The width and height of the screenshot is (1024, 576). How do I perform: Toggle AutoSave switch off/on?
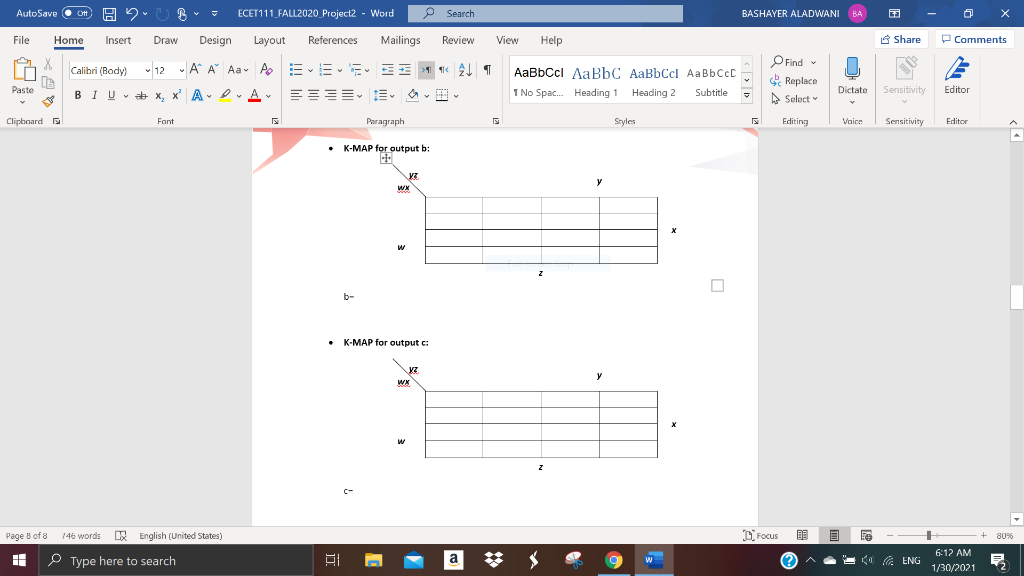point(77,13)
